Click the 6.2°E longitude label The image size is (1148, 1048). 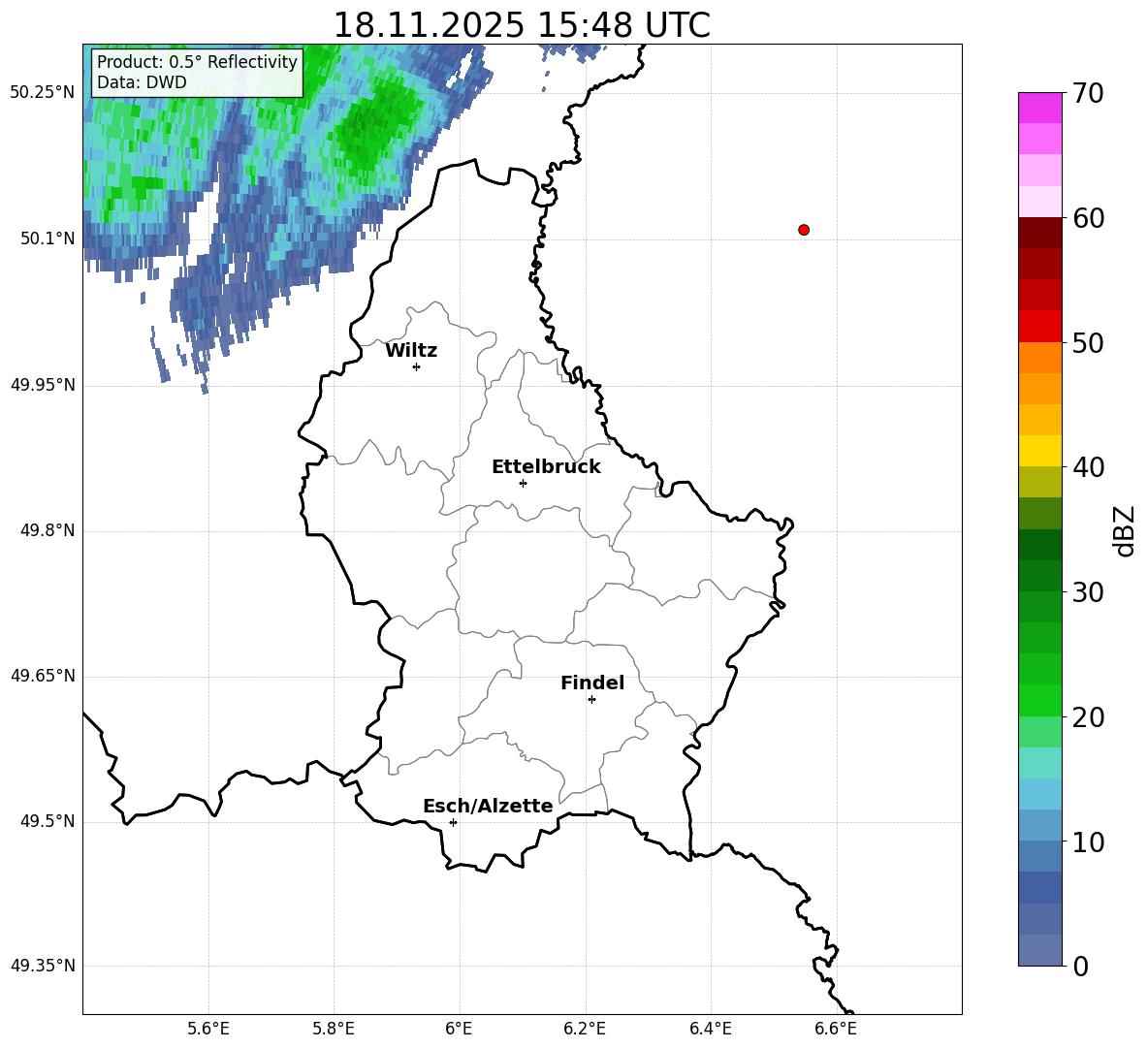point(585,1029)
